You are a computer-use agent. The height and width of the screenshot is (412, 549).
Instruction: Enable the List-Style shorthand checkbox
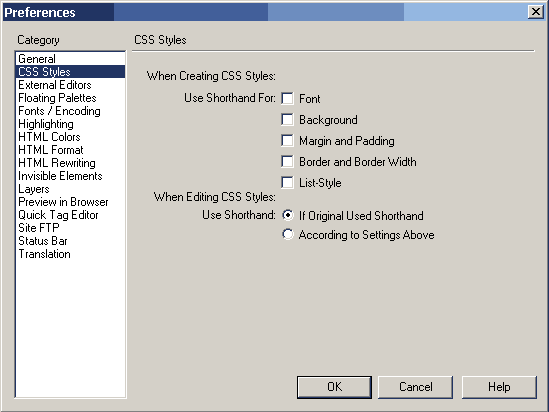pyautogui.click(x=287, y=183)
